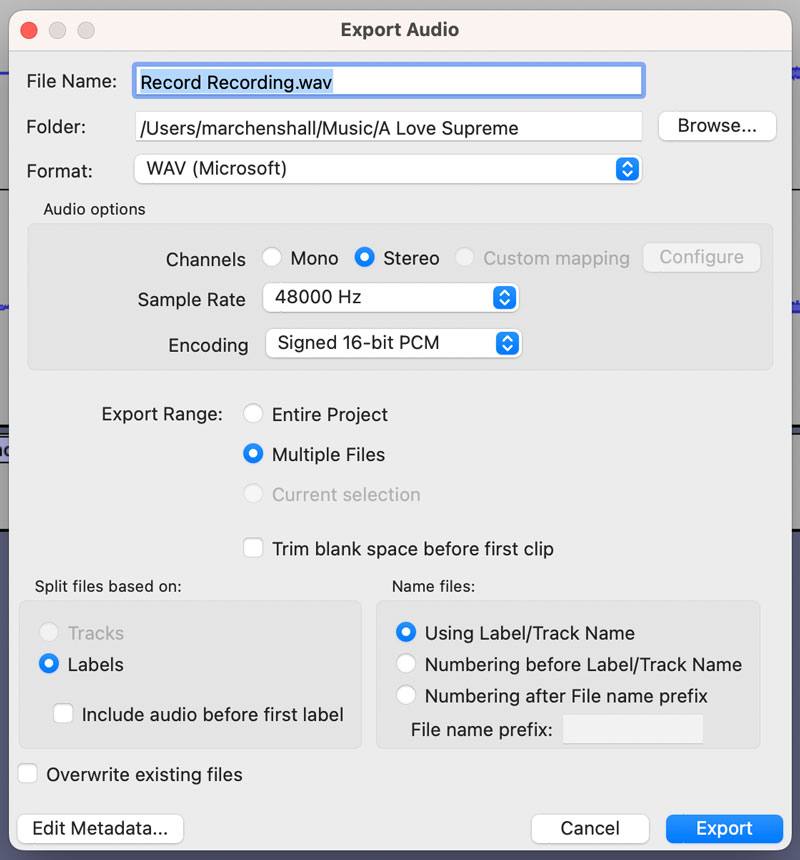Select Labels as split basis
Screen dimensions: 800x860
(x=49, y=664)
